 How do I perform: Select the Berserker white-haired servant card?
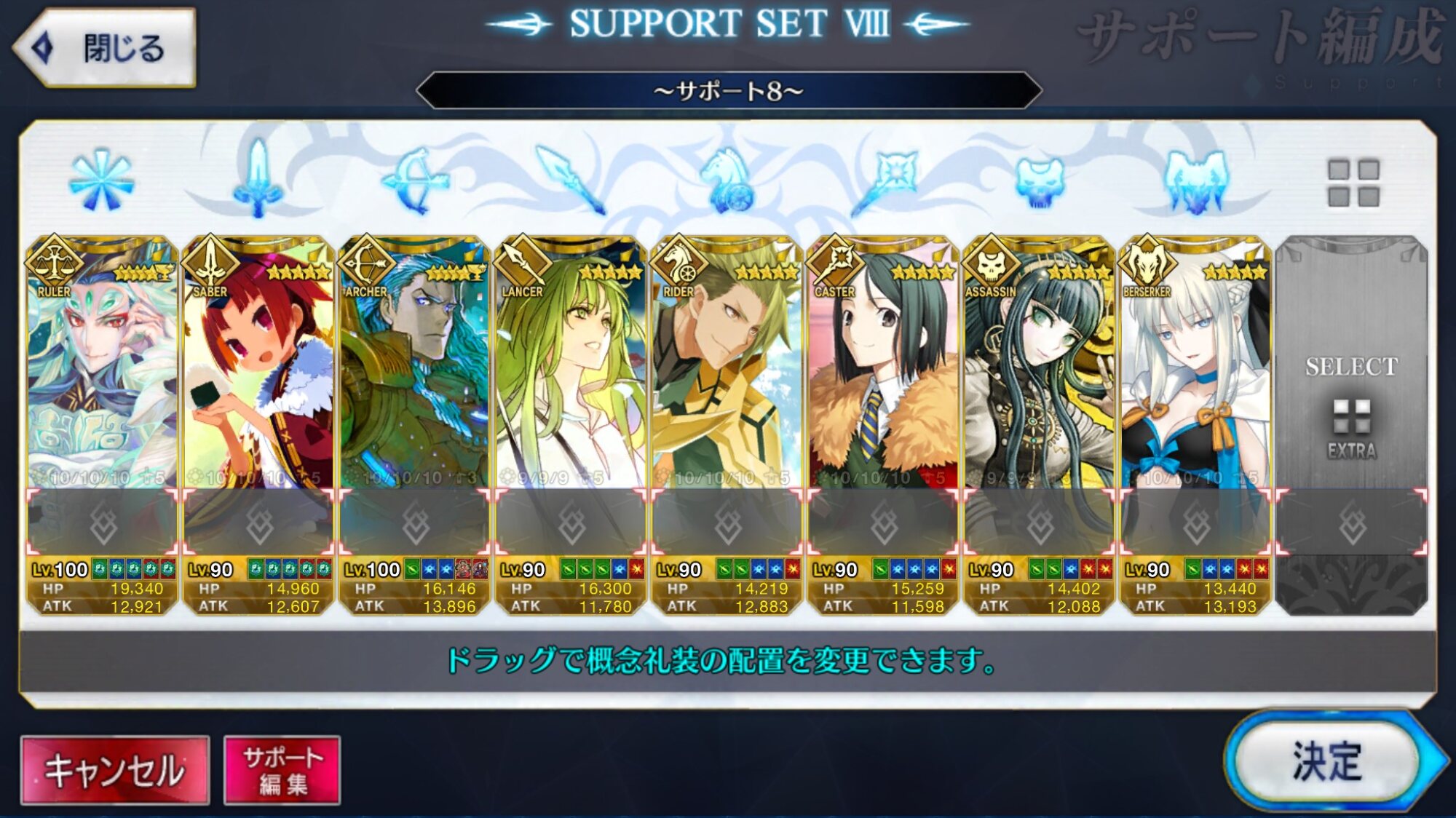point(1195,364)
